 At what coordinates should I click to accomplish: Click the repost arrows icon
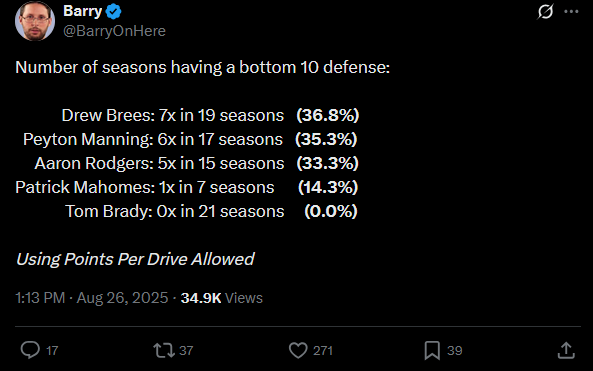click(164, 350)
